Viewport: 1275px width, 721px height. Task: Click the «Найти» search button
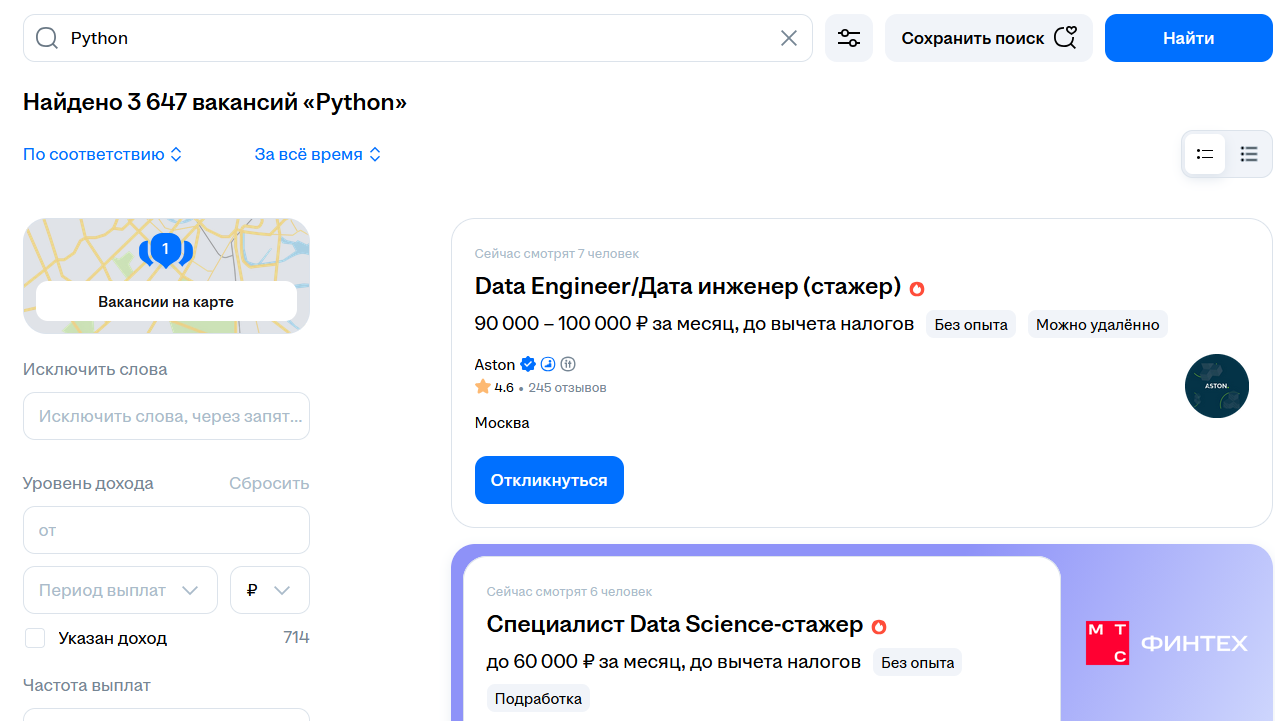1188,37
